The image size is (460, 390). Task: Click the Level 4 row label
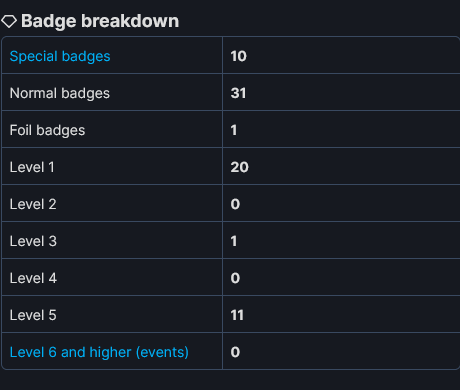tap(33, 278)
